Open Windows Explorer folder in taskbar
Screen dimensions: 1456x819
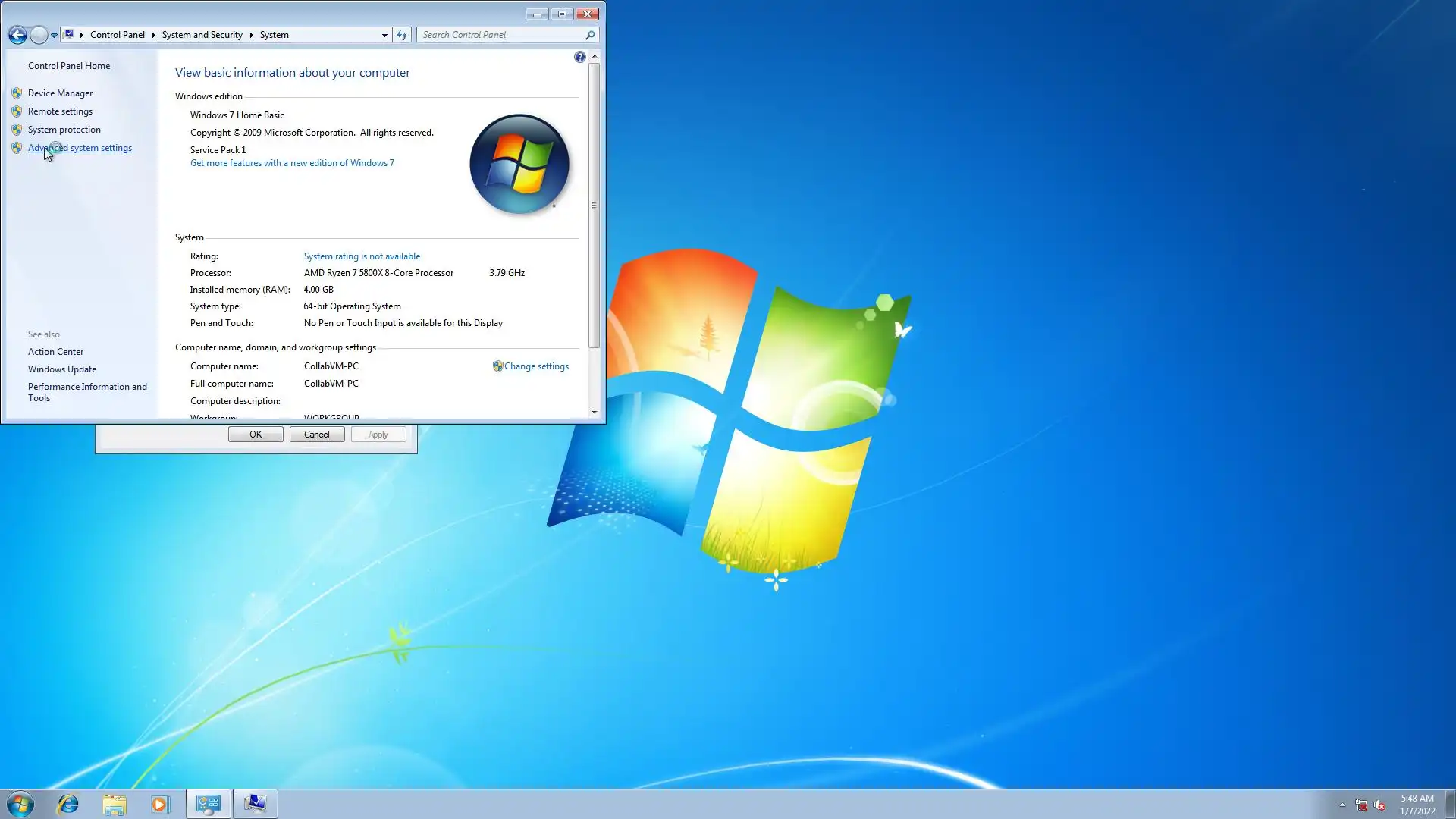[x=115, y=804]
